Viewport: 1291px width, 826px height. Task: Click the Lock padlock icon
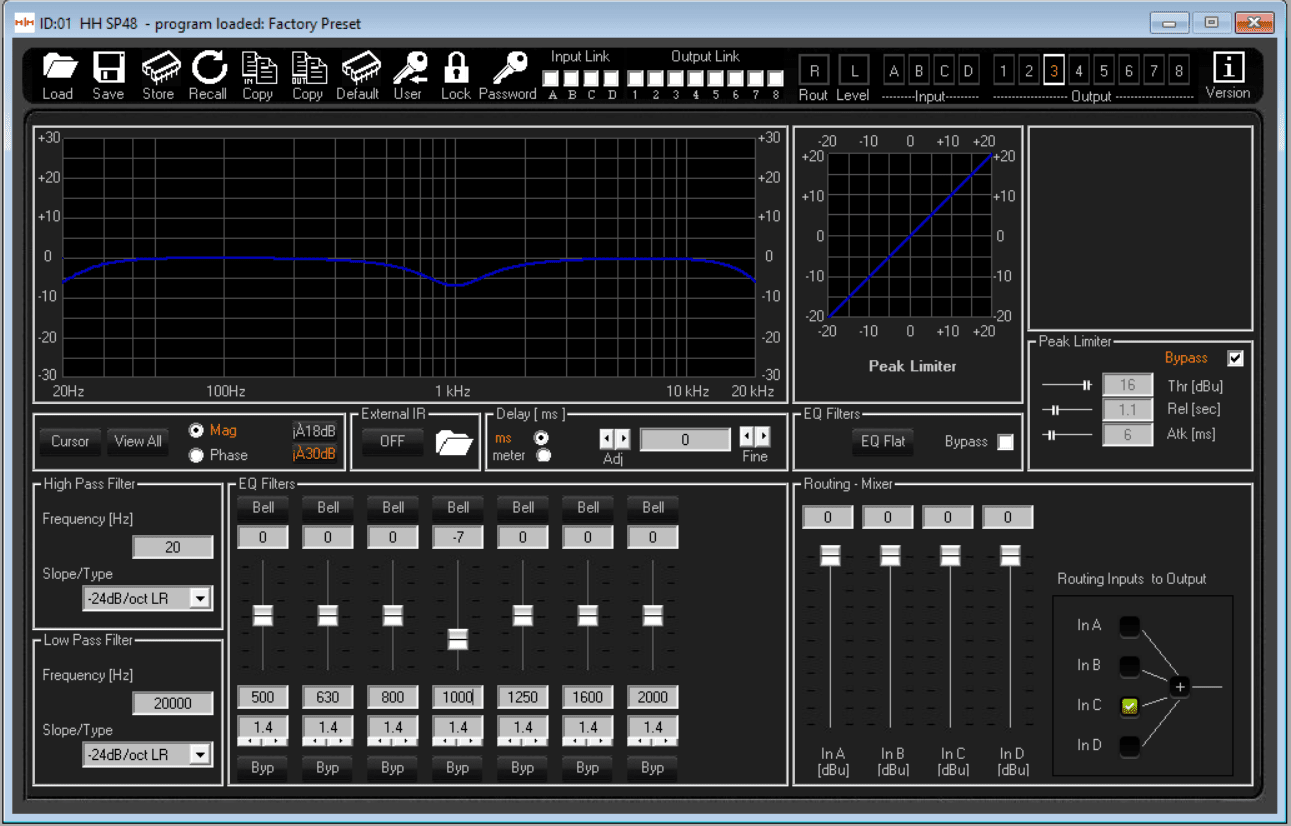456,68
